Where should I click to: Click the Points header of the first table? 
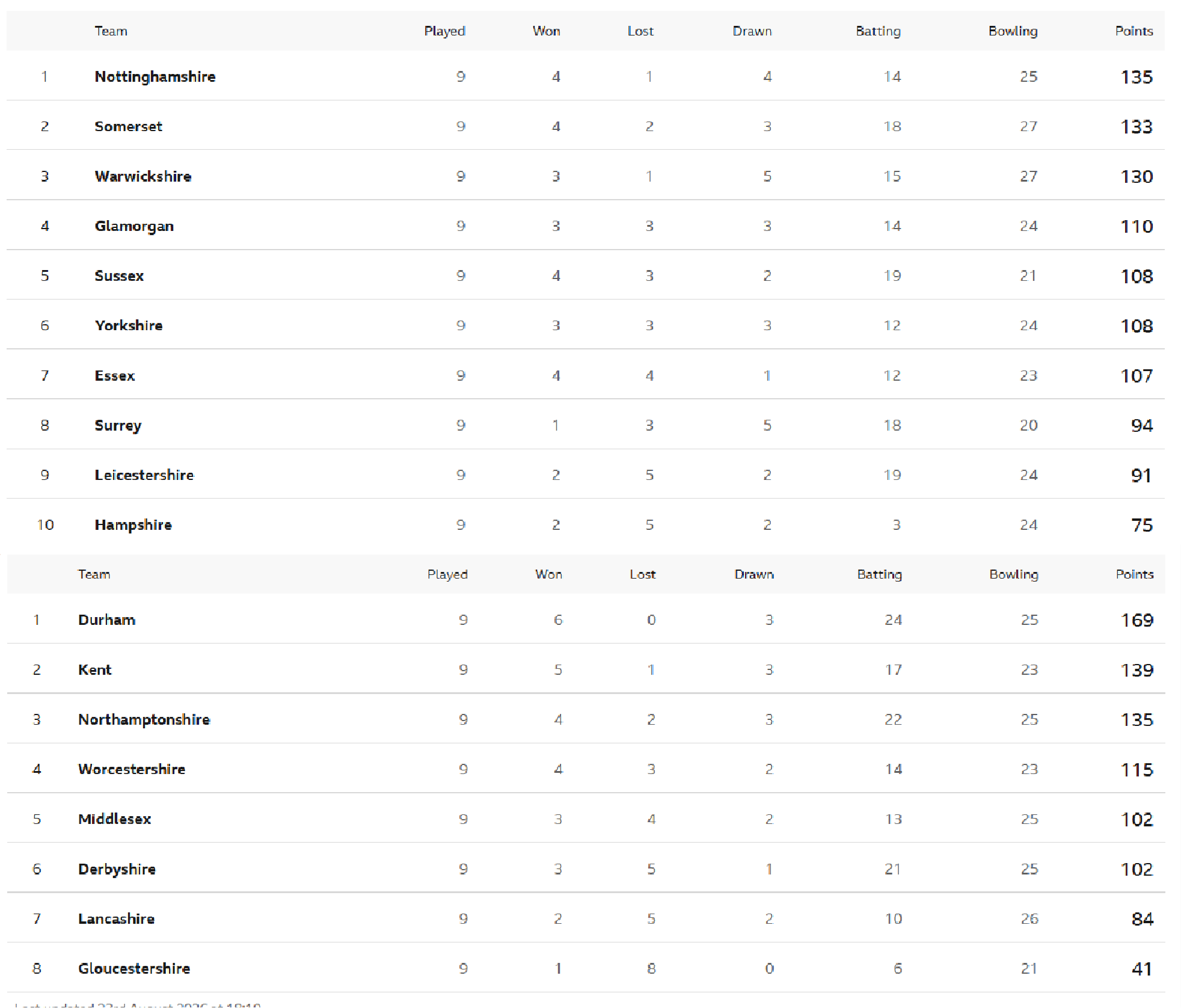point(1134,31)
